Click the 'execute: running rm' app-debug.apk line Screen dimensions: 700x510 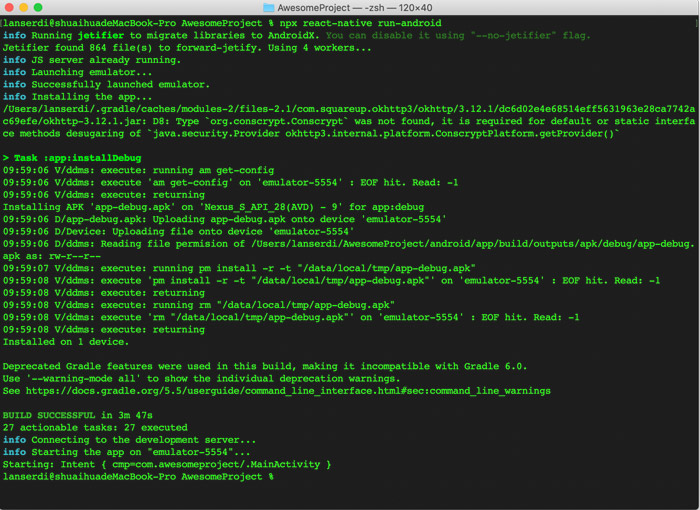[199, 305]
